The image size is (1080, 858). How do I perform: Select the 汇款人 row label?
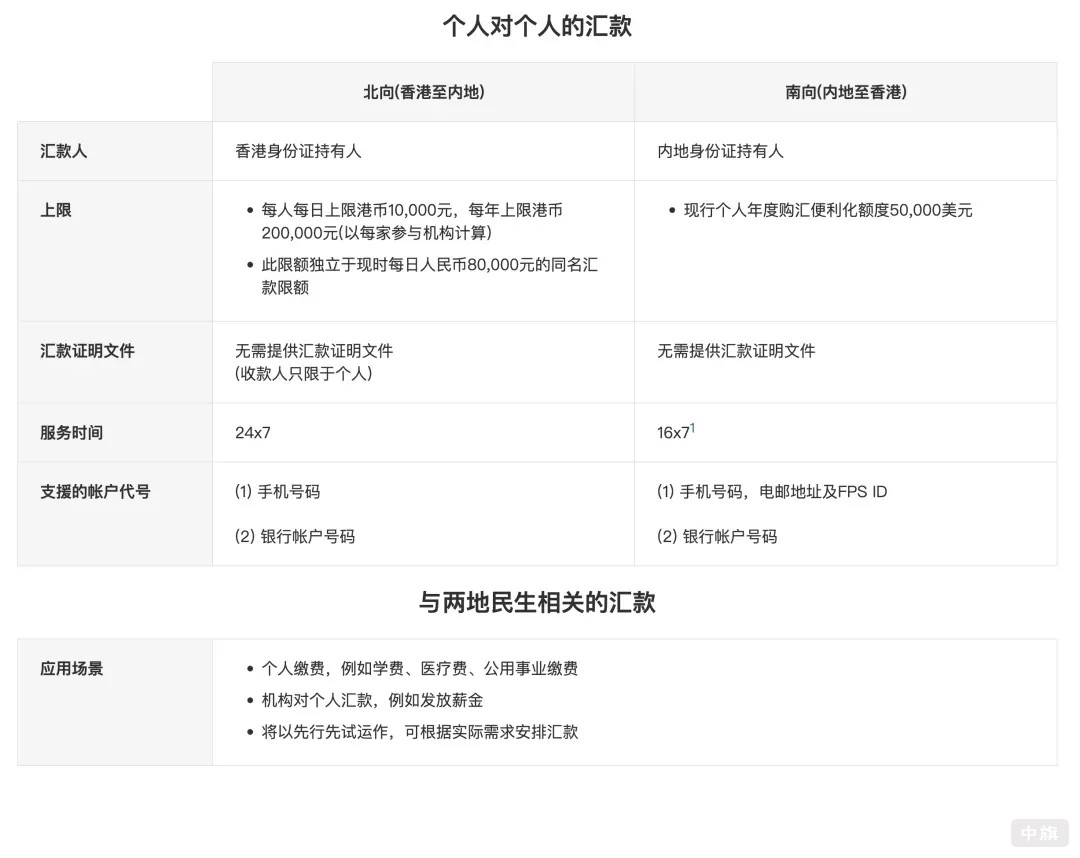[x=58, y=151]
